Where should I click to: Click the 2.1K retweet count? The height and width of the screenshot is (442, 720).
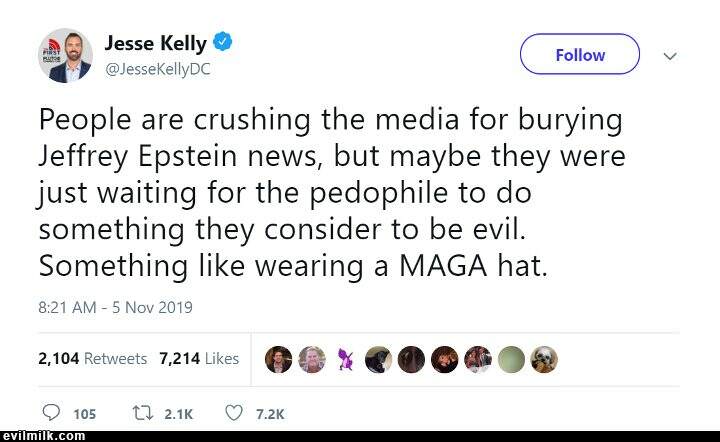click(x=179, y=413)
